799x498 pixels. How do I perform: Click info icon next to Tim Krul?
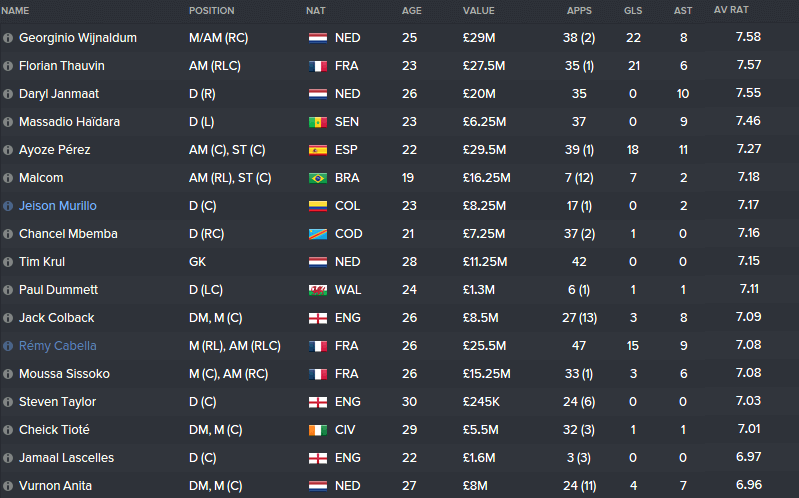pyautogui.click(x=8, y=262)
